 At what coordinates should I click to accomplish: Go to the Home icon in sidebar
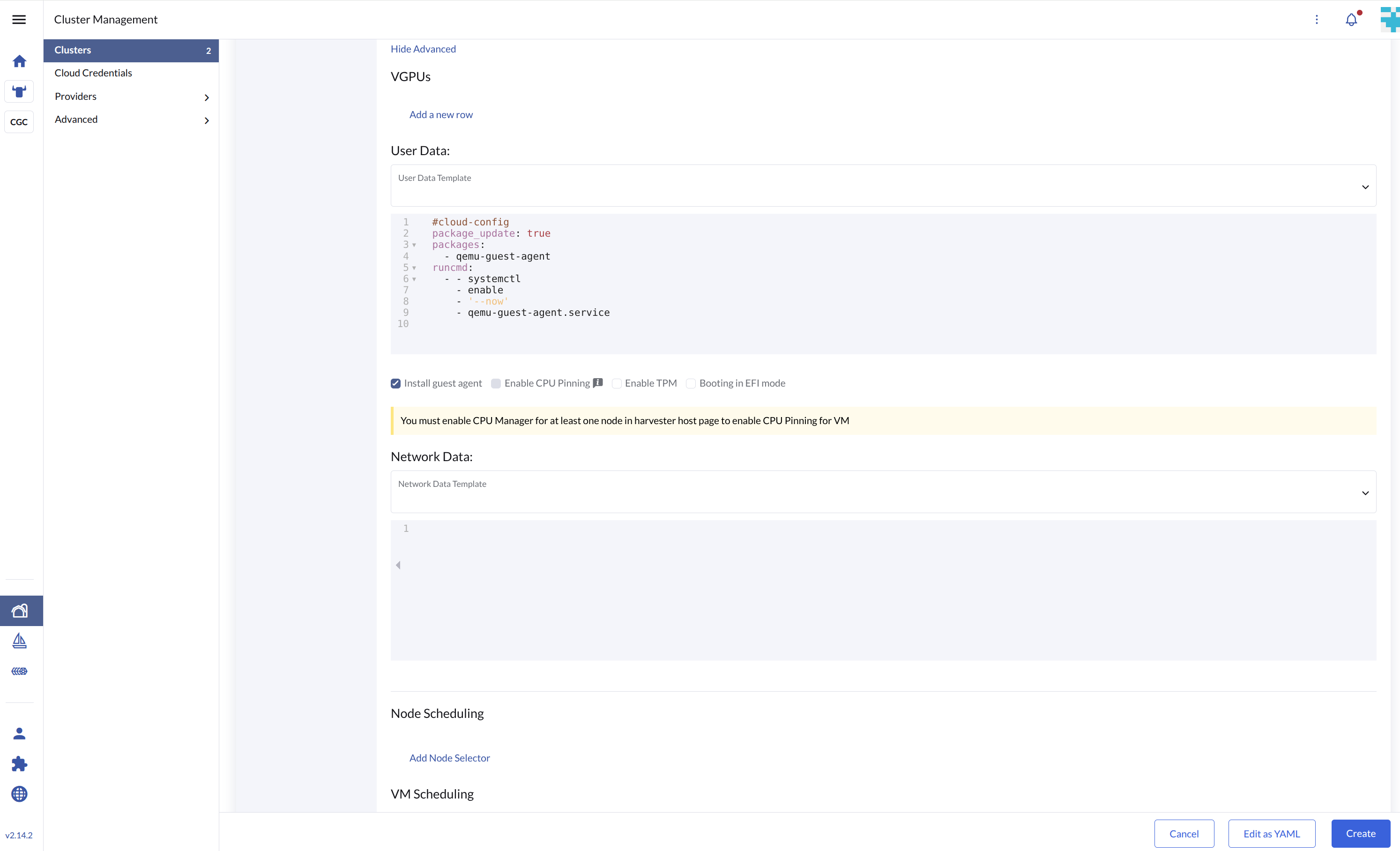[x=19, y=61]
